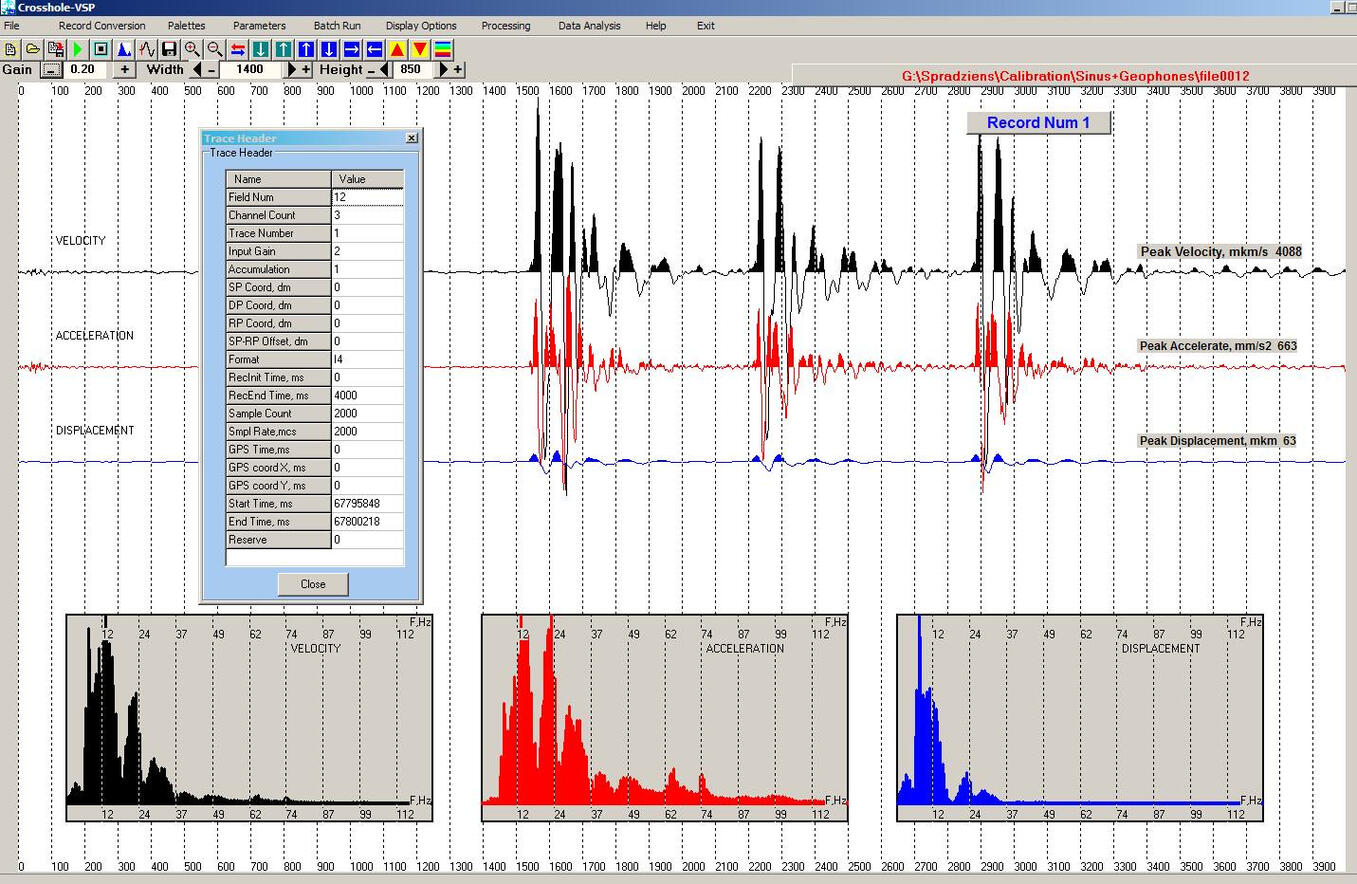Click the open folder toolbar icon
The image size is (1357, 884).
click(x=33, y=49)
